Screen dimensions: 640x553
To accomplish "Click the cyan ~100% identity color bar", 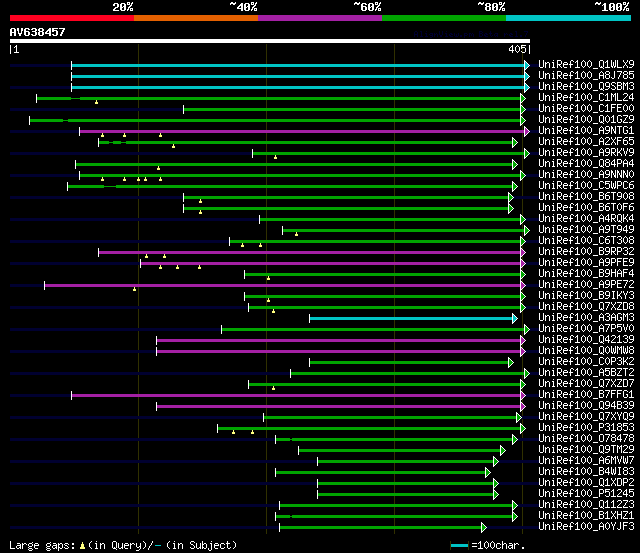I will click(x=569, y=18).
